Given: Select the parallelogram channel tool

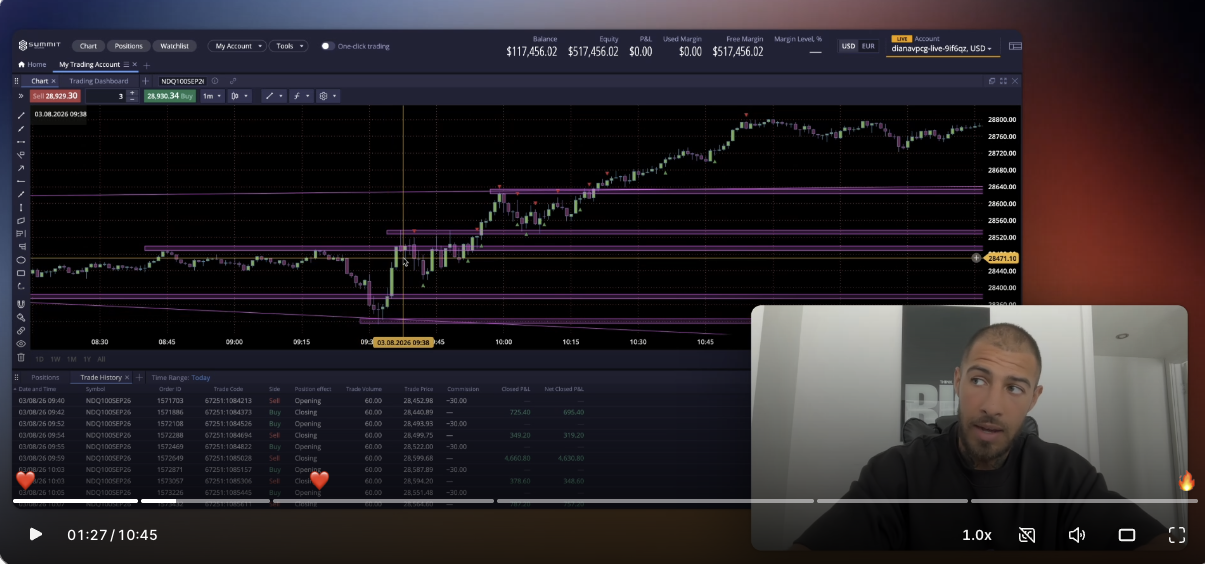Looking at the screenshot, I should coord(21,220).
